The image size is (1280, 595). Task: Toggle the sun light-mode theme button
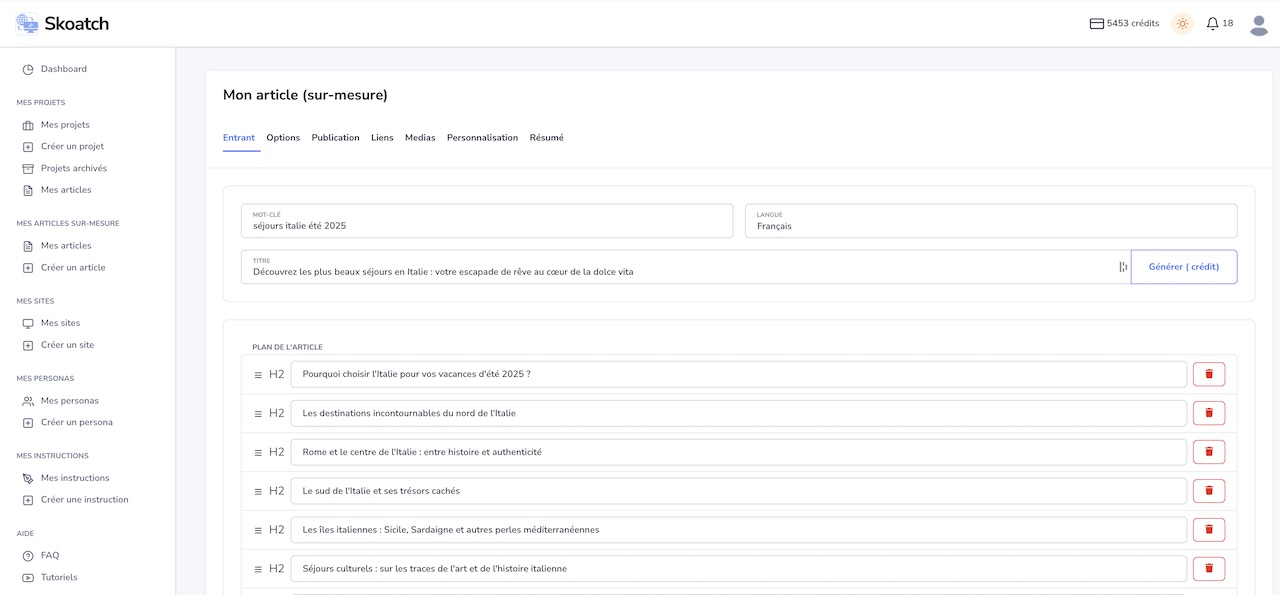click(1183, 23)
